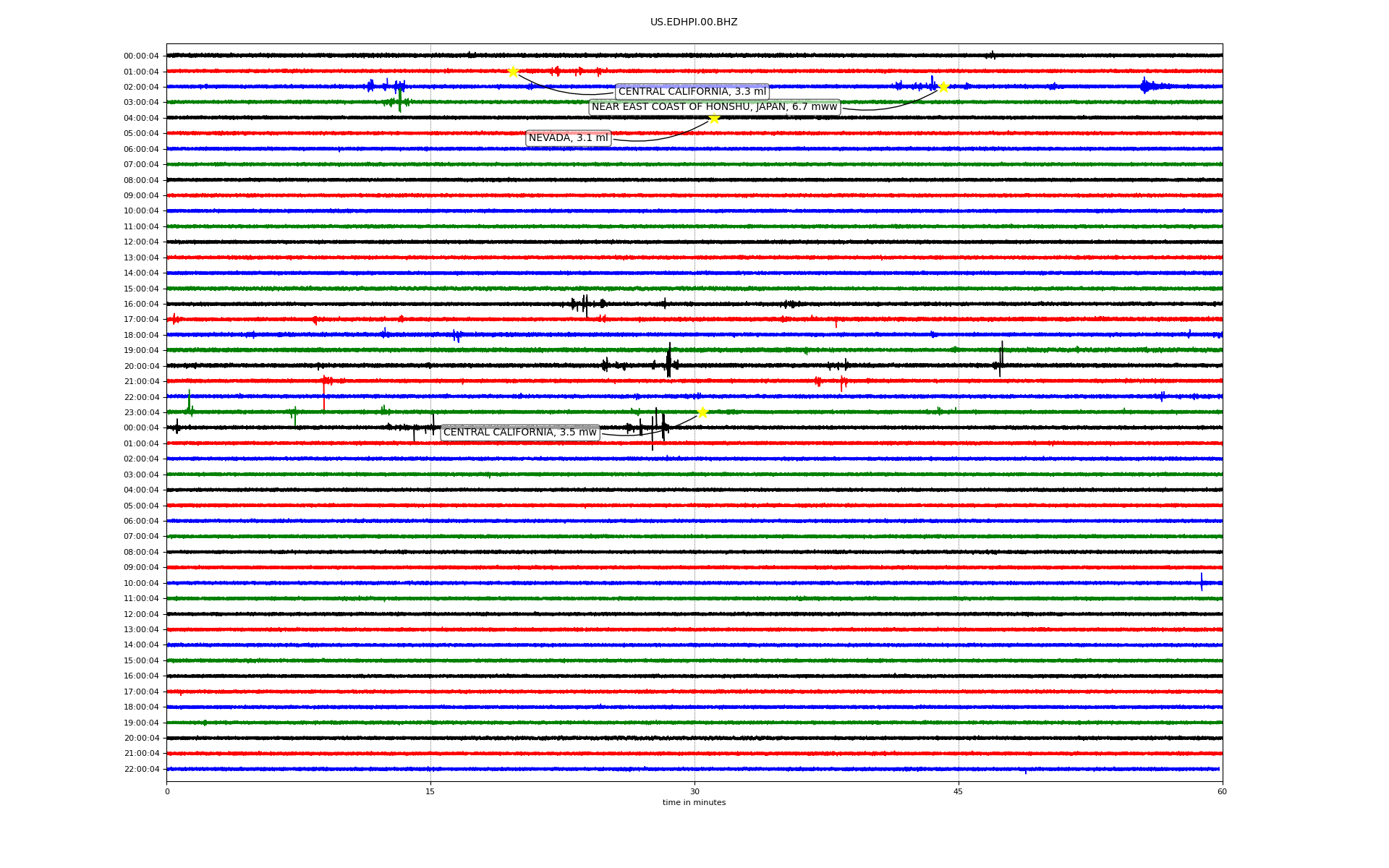Image resolution: width=1389 pixels, height=868 pixels.
Task: Click the CENTRAL CALIFORNIA, 3.3 ml label
Action: pos(692,92)
